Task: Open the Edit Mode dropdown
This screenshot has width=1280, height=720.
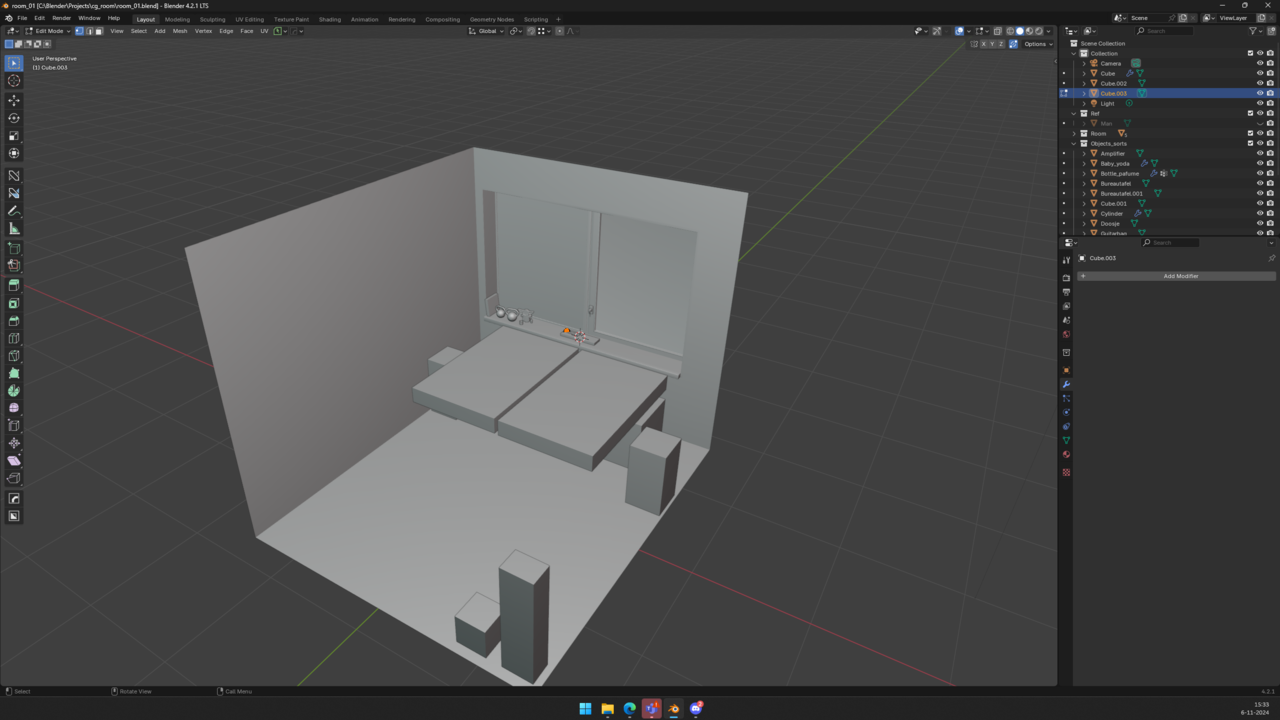Action: point(49,31)
